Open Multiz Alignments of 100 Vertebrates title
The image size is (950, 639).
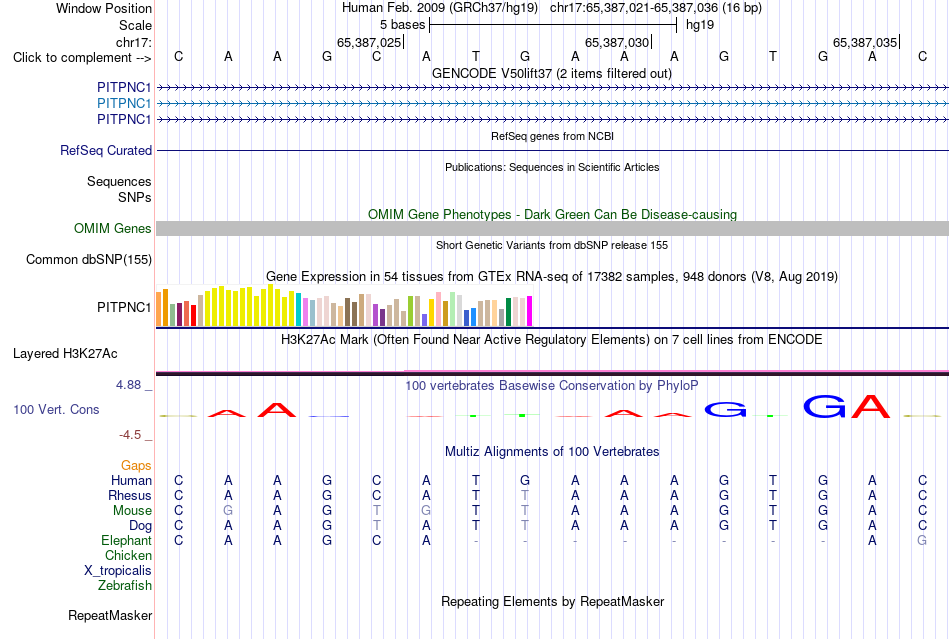click(552, 452)
